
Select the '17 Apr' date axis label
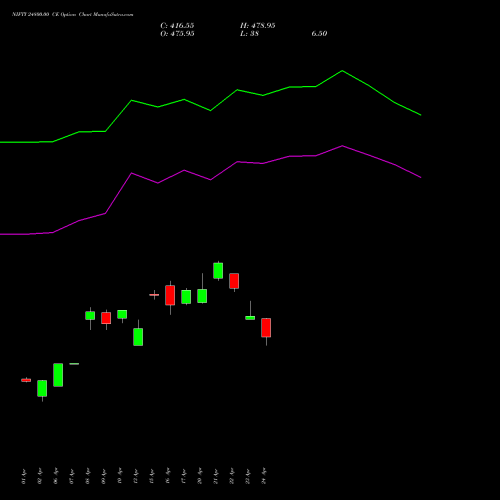click(184, 476)
